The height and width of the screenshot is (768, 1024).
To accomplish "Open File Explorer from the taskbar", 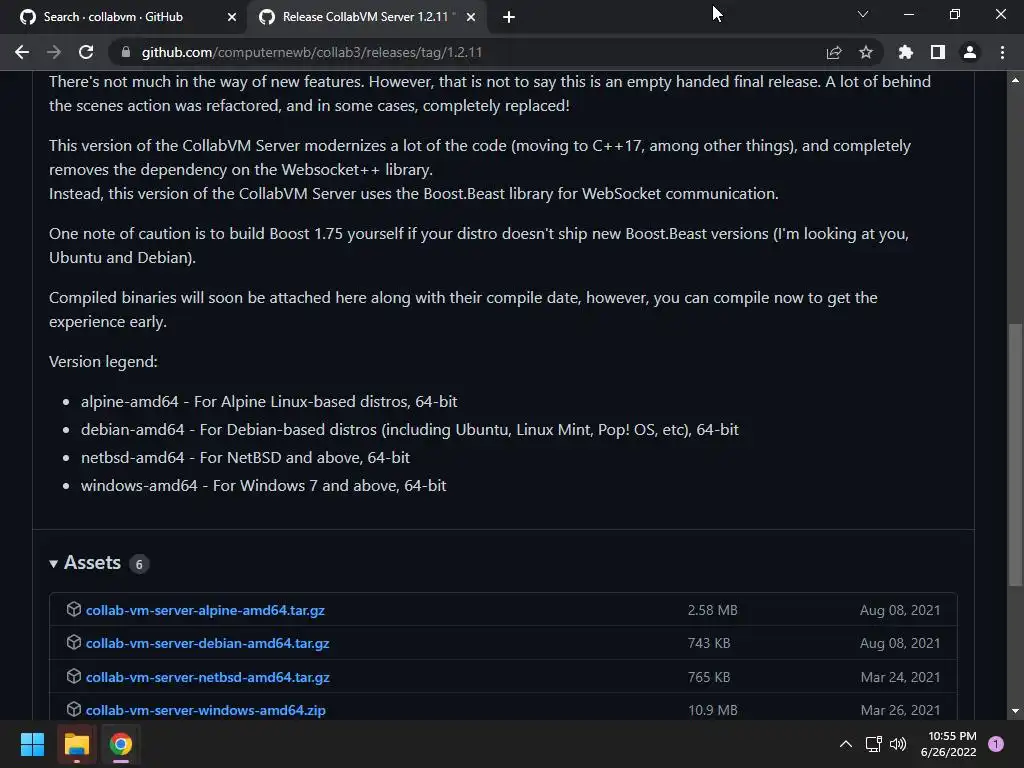I will coord(76,744).
